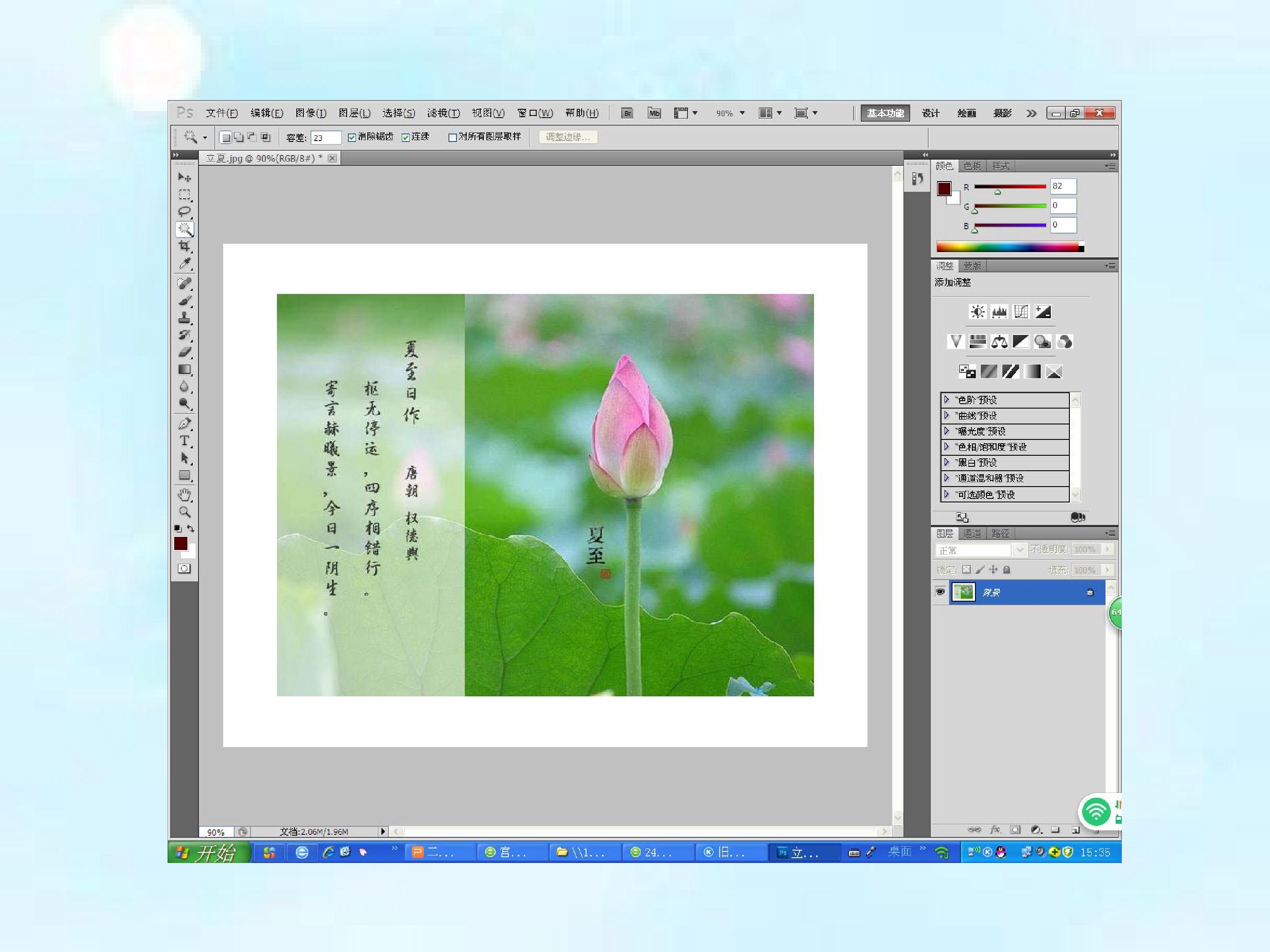Viewport: 1270px width, 952px height.
Task: Add a Levels adjustment
Action: [x=999, y=312]
